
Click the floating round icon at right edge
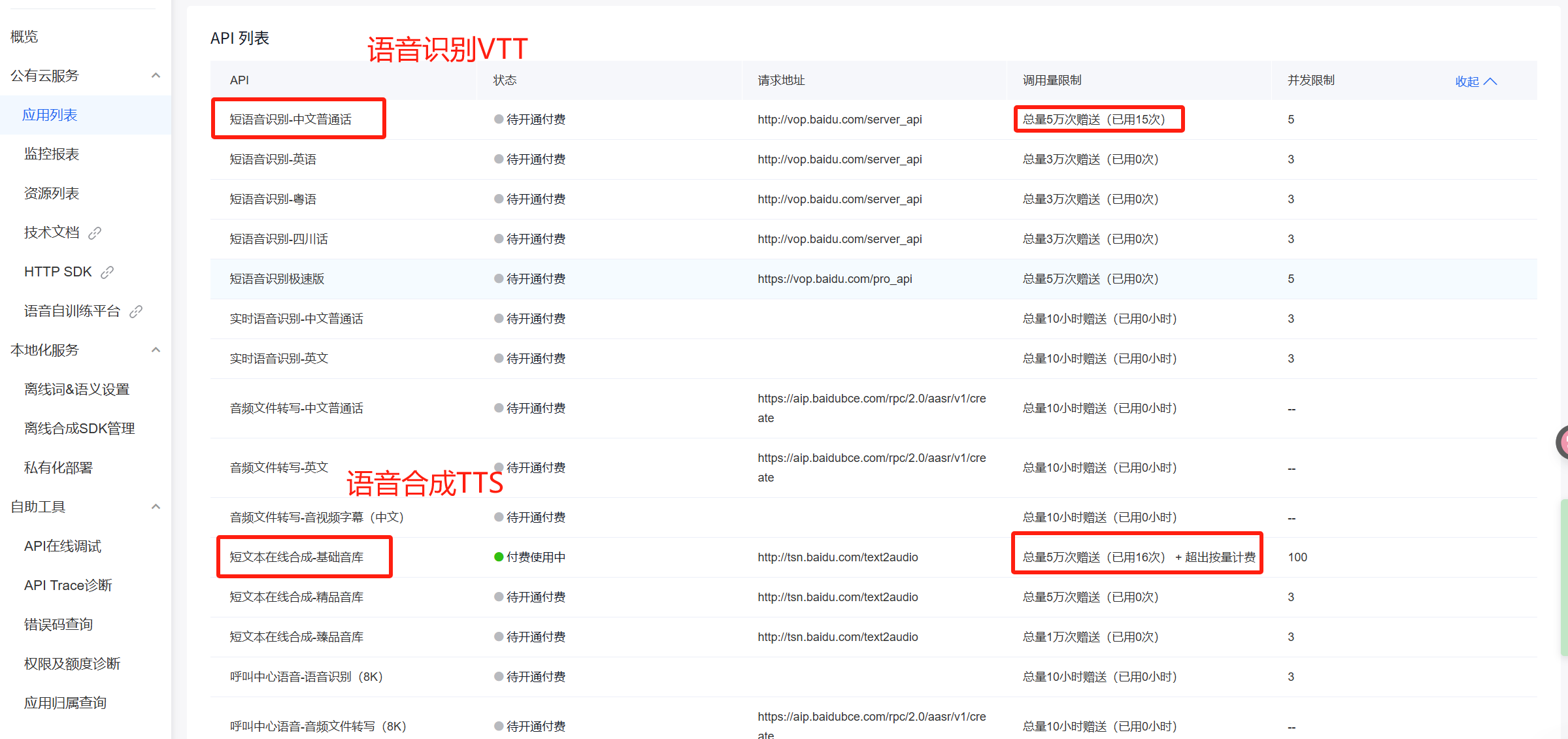pyautogui.click(x=1563, y=442)
